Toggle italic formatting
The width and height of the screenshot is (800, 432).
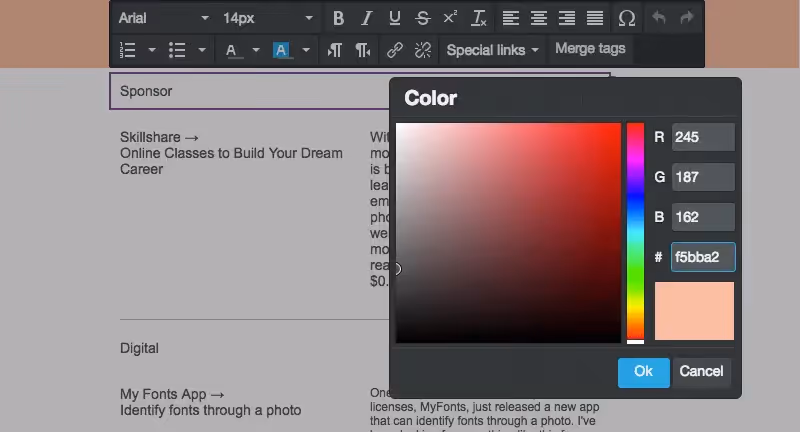click(x=366, y=18)
